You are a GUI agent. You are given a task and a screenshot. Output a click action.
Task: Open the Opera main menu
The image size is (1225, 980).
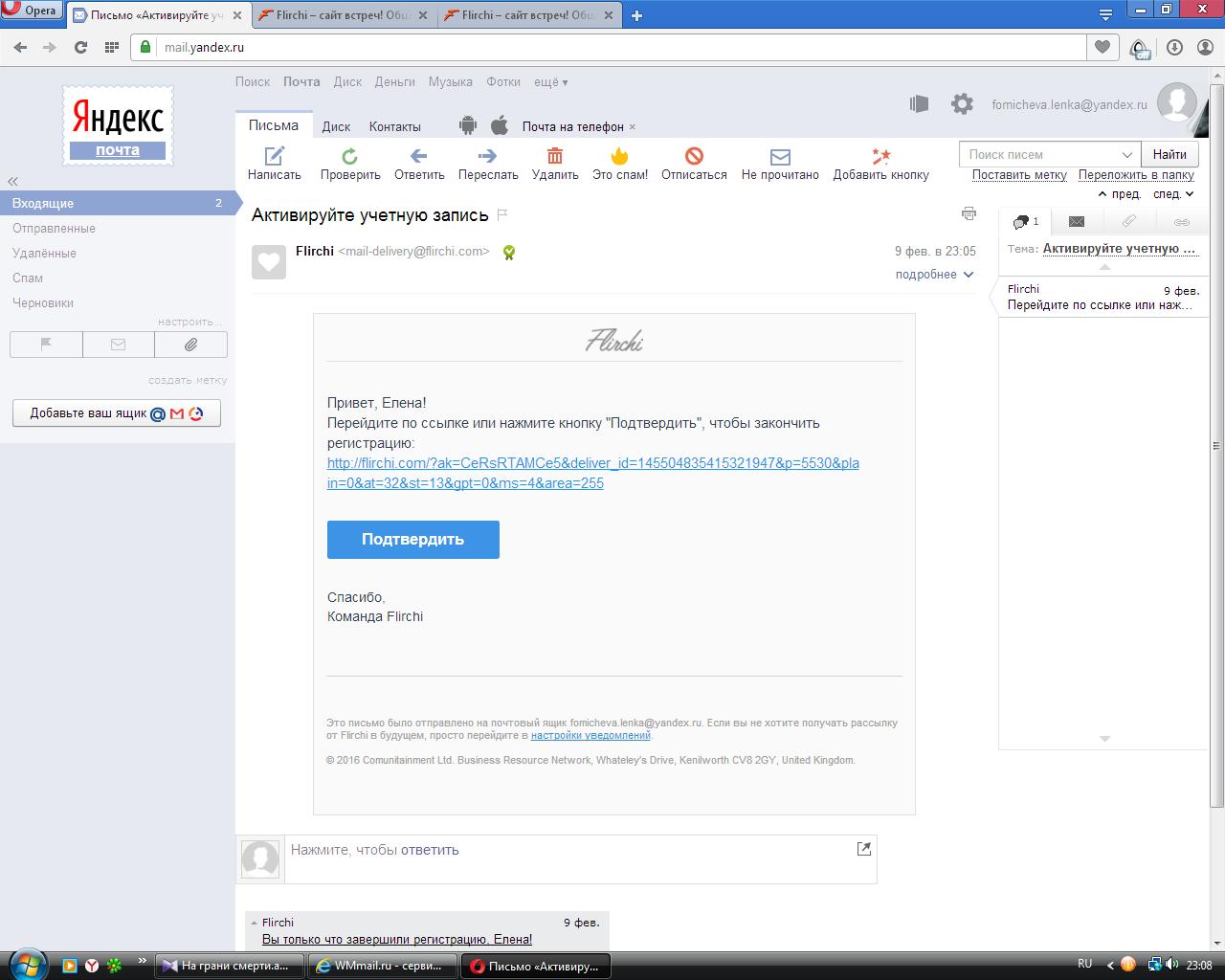tap(31, 11)
